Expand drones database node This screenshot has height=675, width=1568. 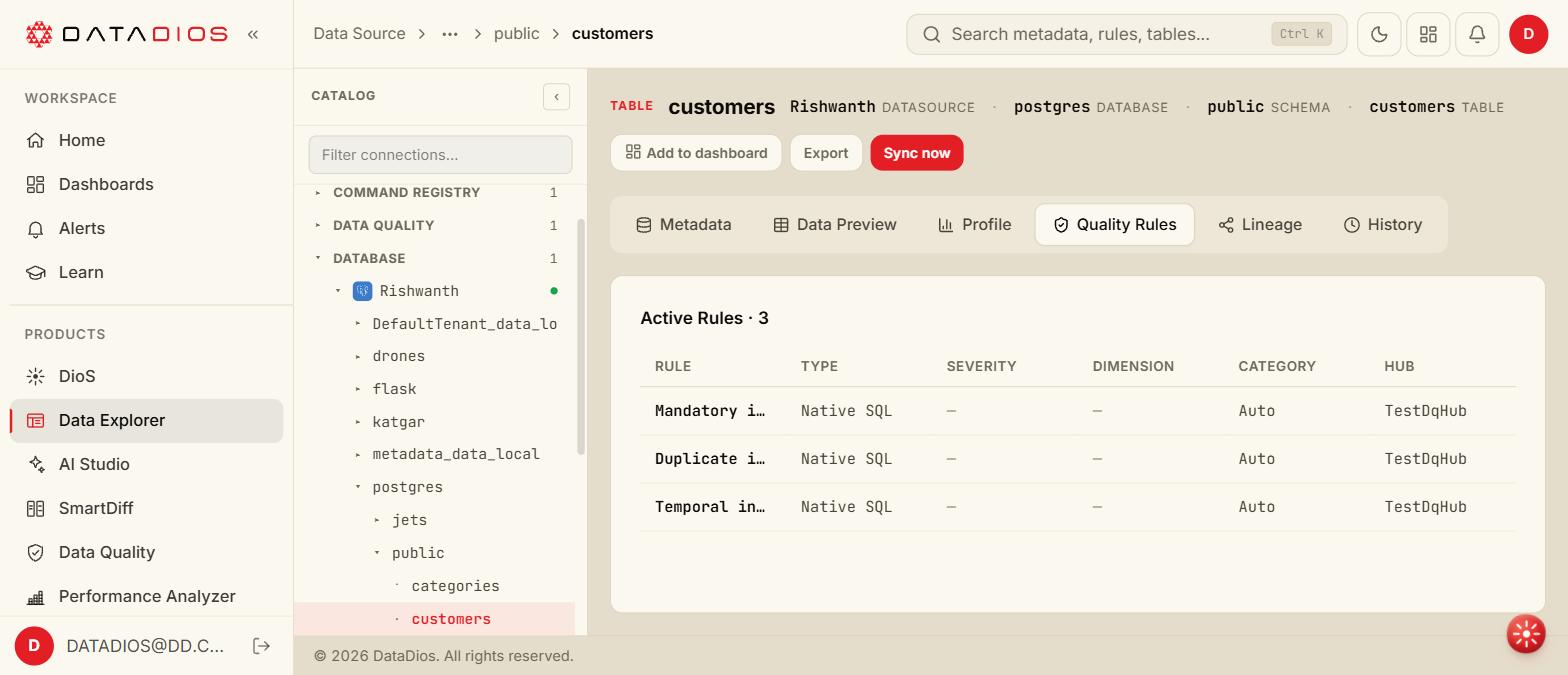coord(358,356)
